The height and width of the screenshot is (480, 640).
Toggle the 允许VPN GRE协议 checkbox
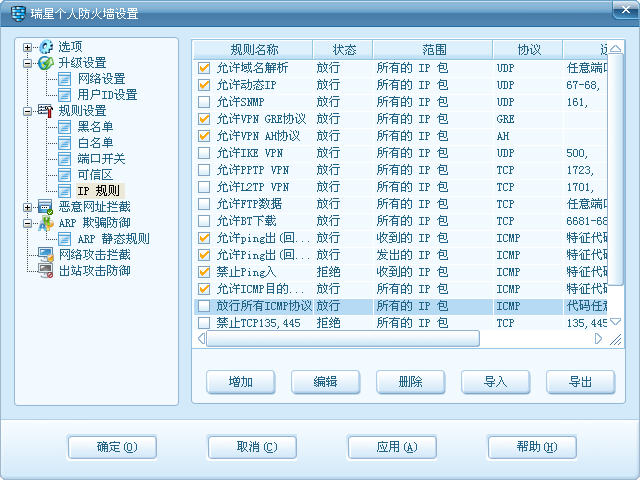[x=204, y=119]
